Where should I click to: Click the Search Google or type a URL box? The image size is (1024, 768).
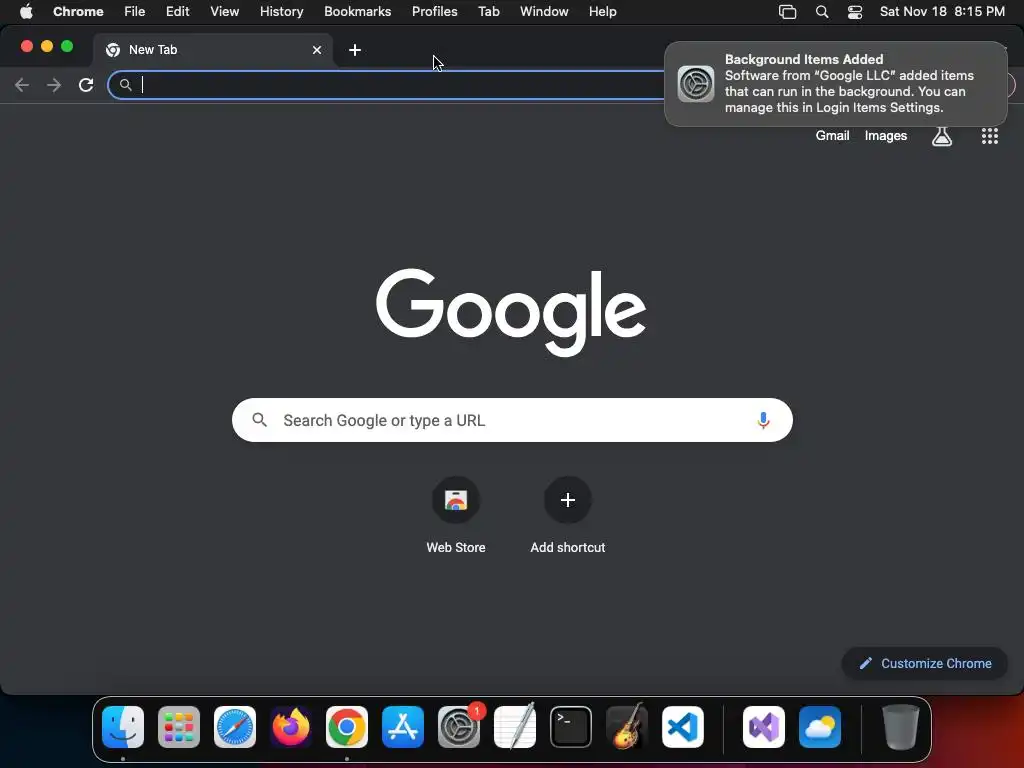(512, 420)
